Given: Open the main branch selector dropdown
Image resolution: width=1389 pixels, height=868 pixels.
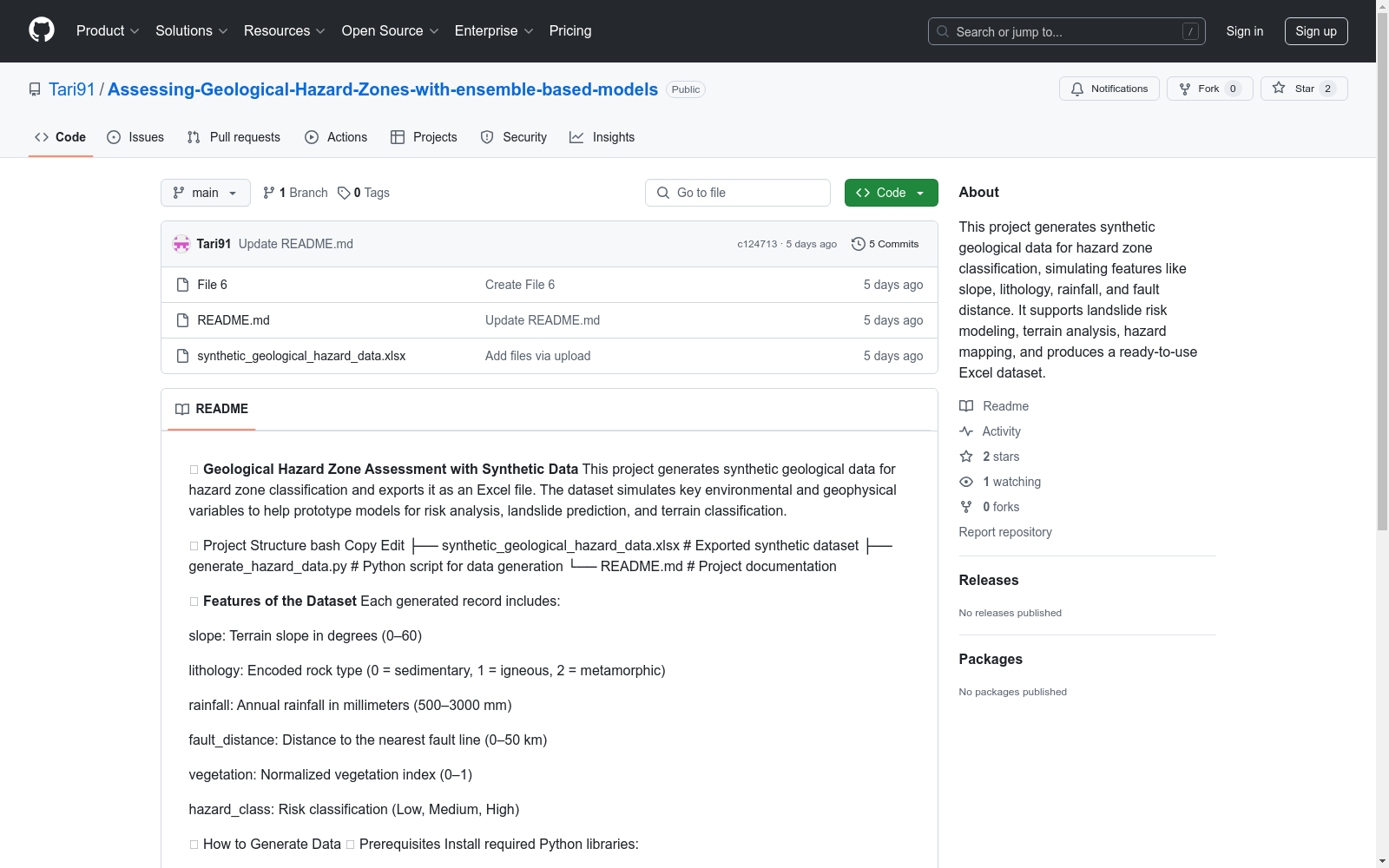Looking at the screenshot, I should (x=206, y=193).
